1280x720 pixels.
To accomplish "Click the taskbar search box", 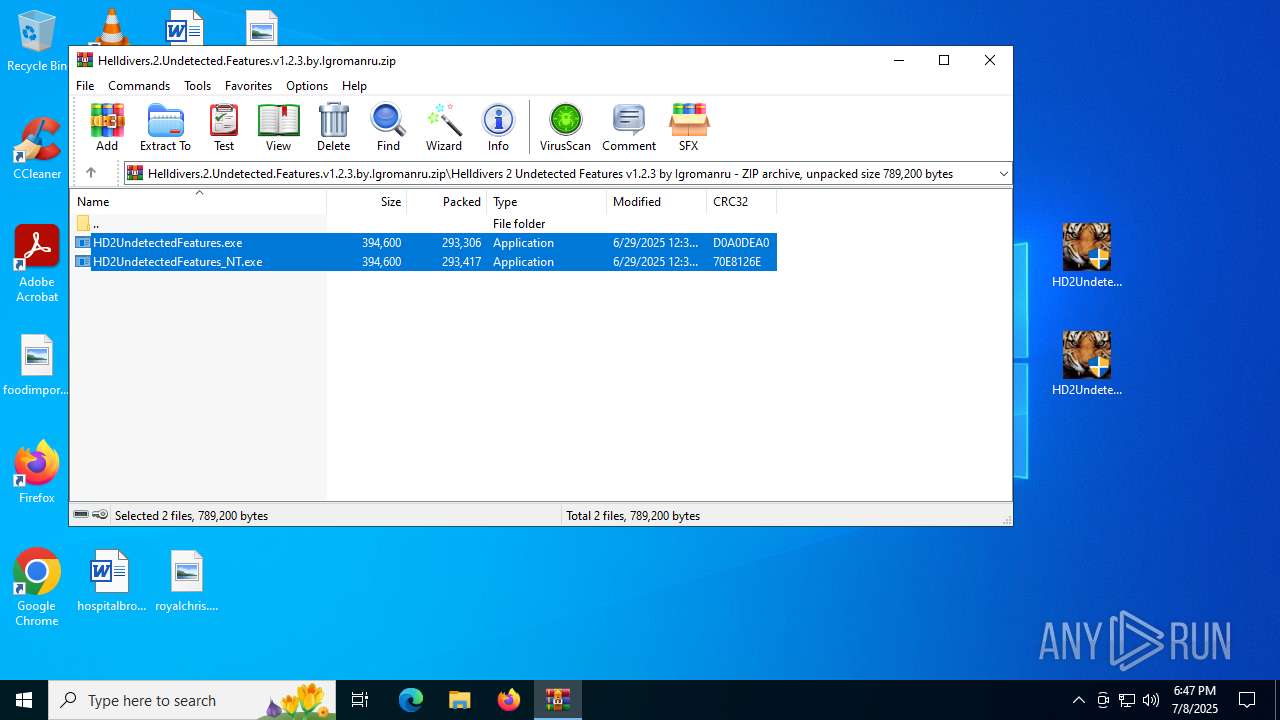I will pyautogui.click(x=194, y=700).
